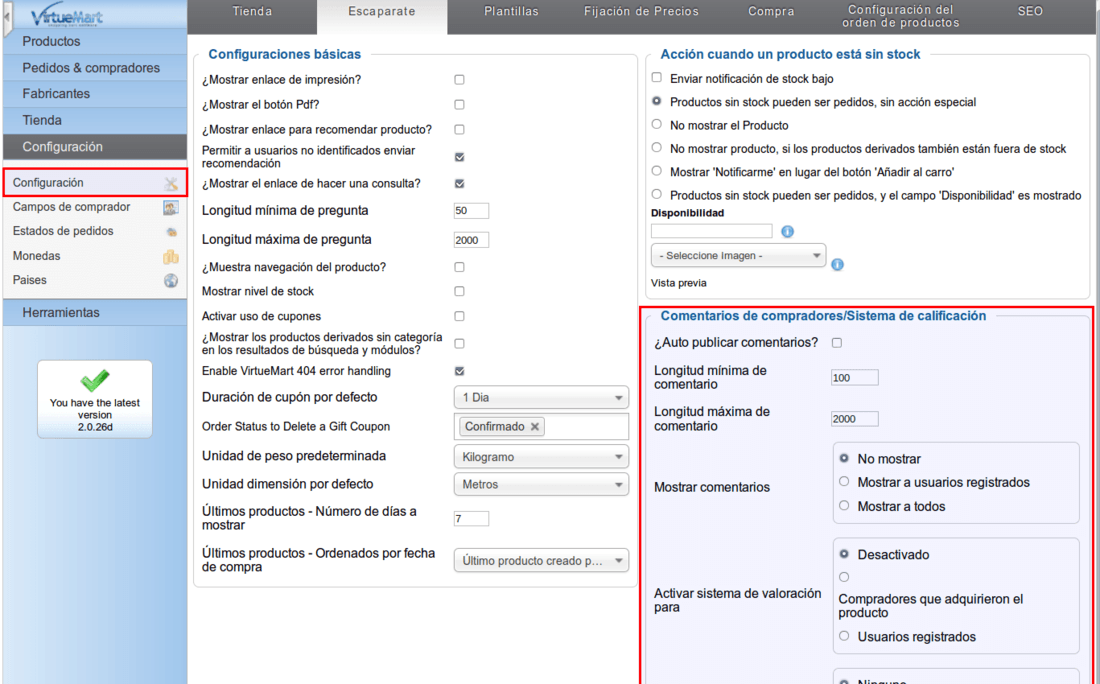Select Mostrar 'Notificarme' en lugar del botón radio
The width and height of the screenshot is (1100, 684).
657,170
